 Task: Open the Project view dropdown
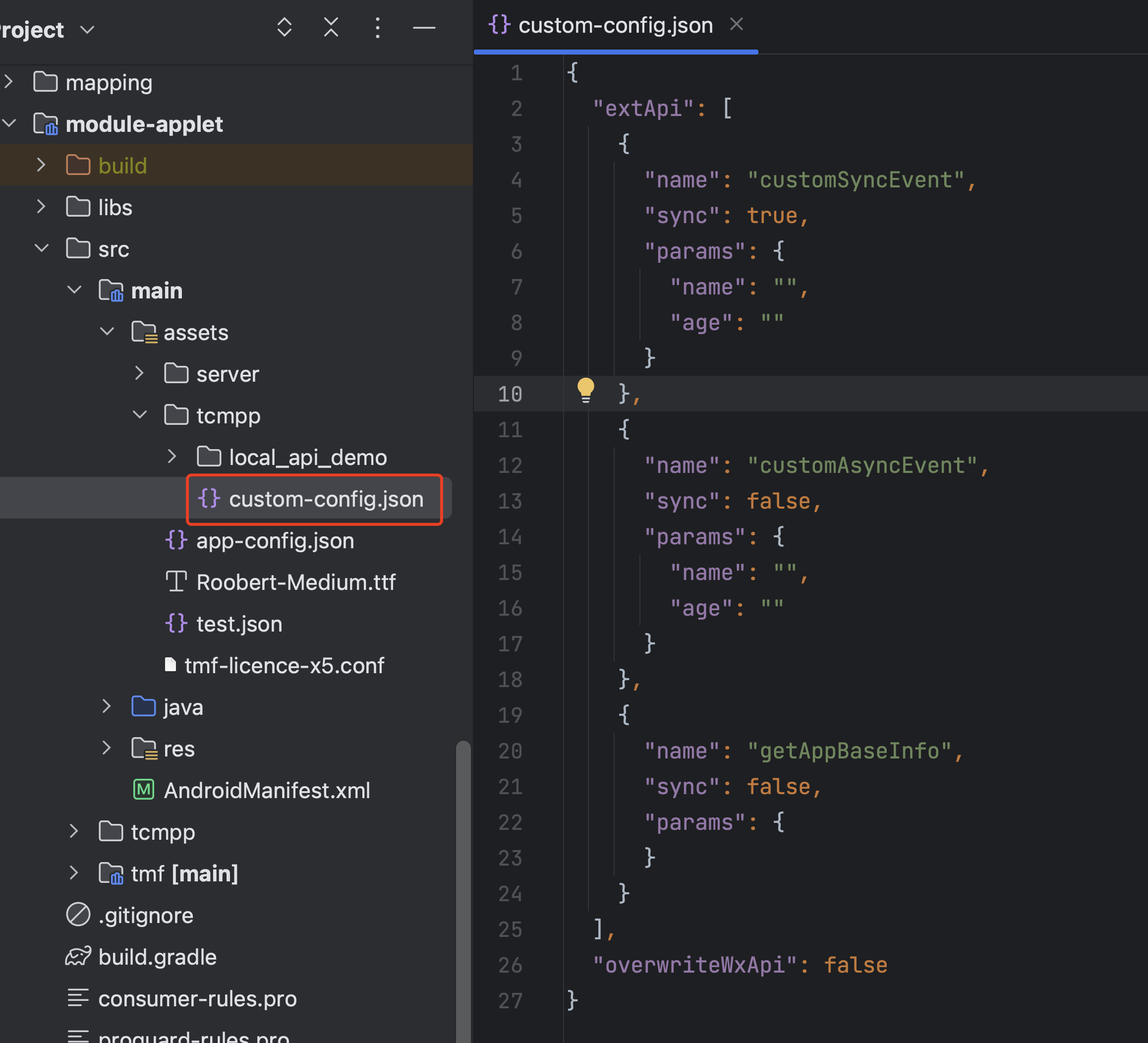87,30
